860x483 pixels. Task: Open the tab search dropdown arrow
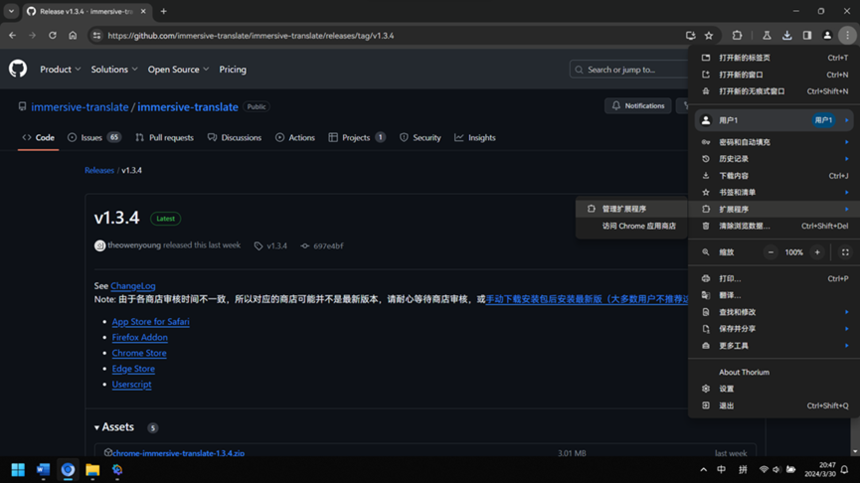pyautogui.click(x=11, y=11)
